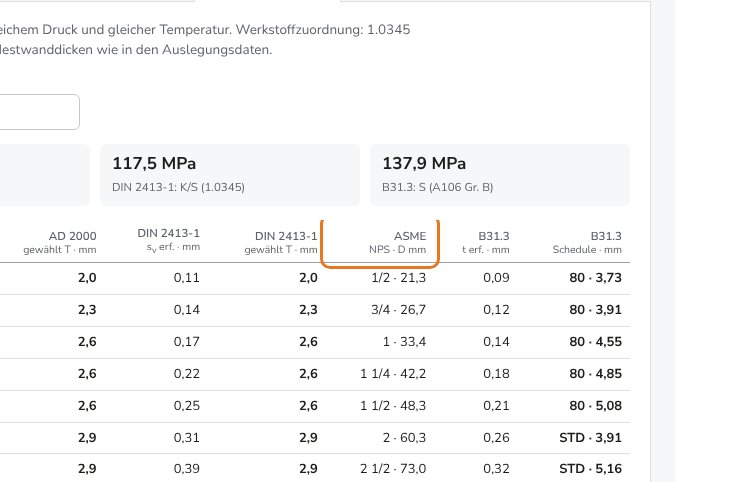The image size is (734, 482).
Task: Click sv erf. value 0,11
Action: click(x=187, y=278)
